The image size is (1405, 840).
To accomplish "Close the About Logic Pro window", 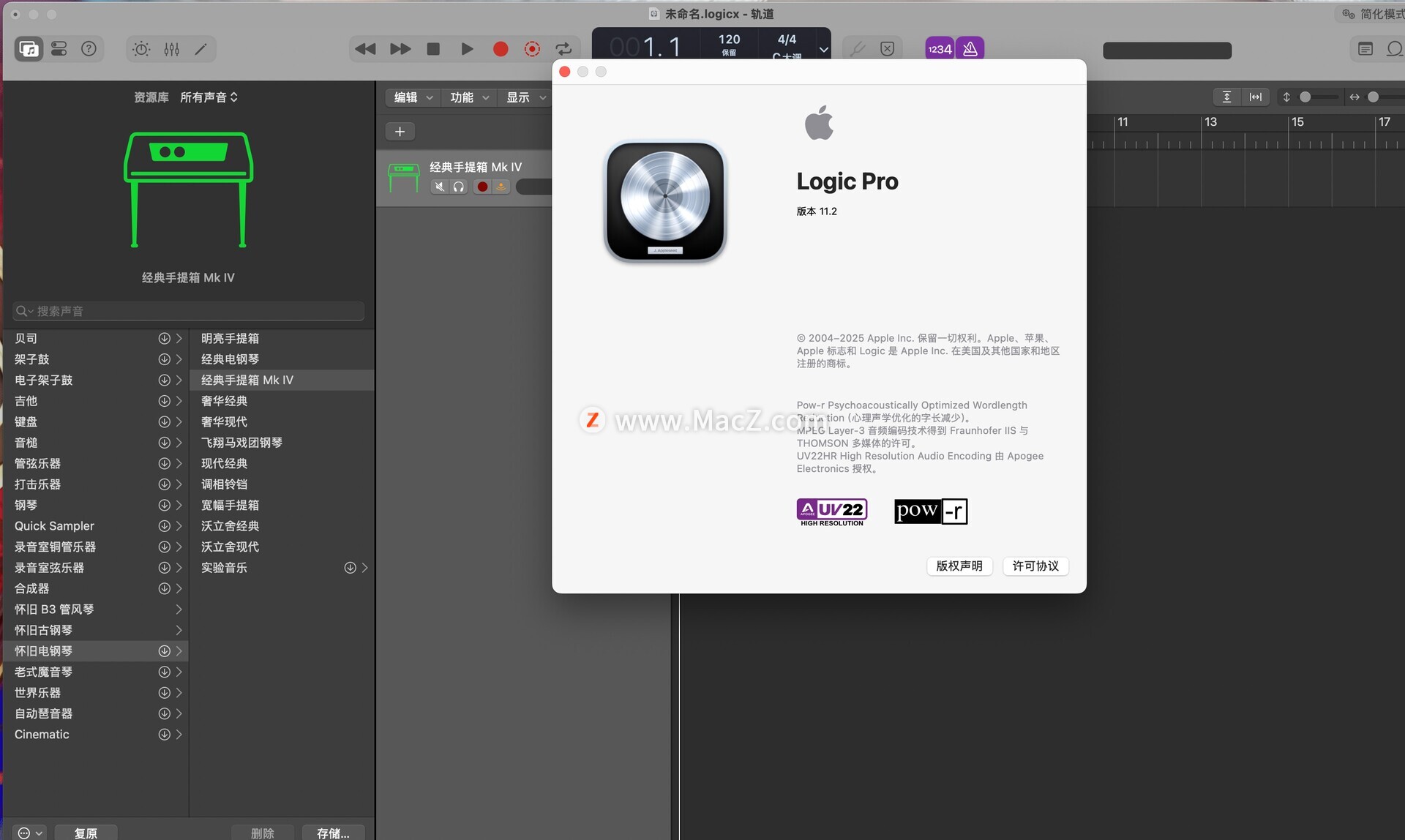I will tap(565, 72).
